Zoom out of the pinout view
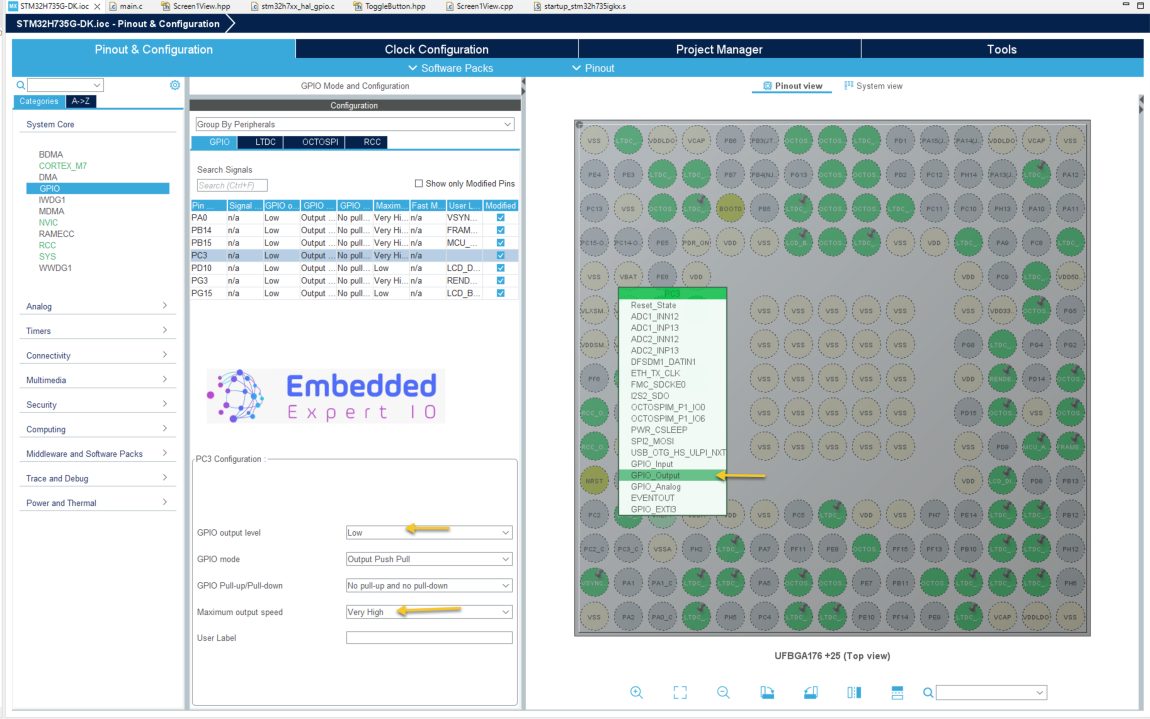This screenshot has width=1150, height=719. tap(722, 692)
